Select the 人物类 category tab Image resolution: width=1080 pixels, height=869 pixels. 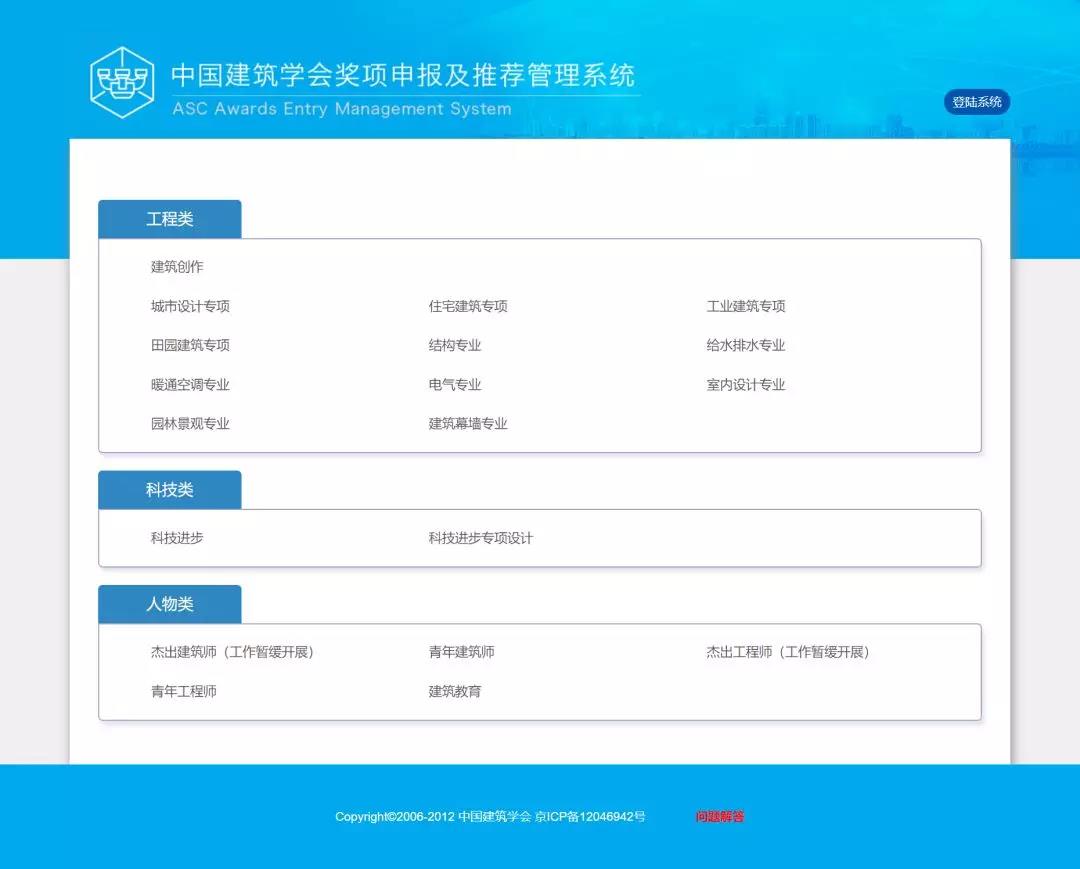click(170, 604)
